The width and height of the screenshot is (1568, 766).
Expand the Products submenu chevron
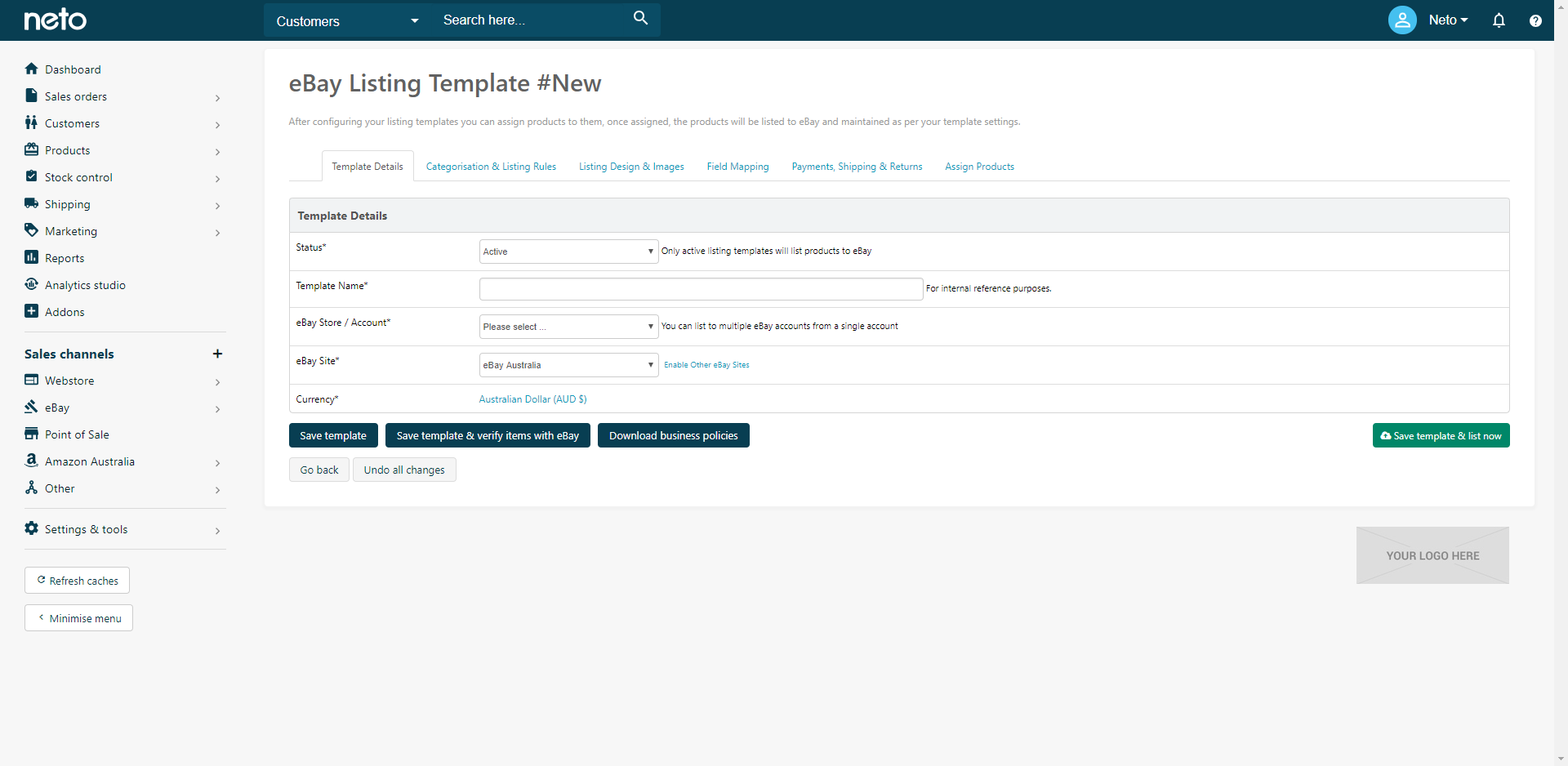click(x=217, y=152)
